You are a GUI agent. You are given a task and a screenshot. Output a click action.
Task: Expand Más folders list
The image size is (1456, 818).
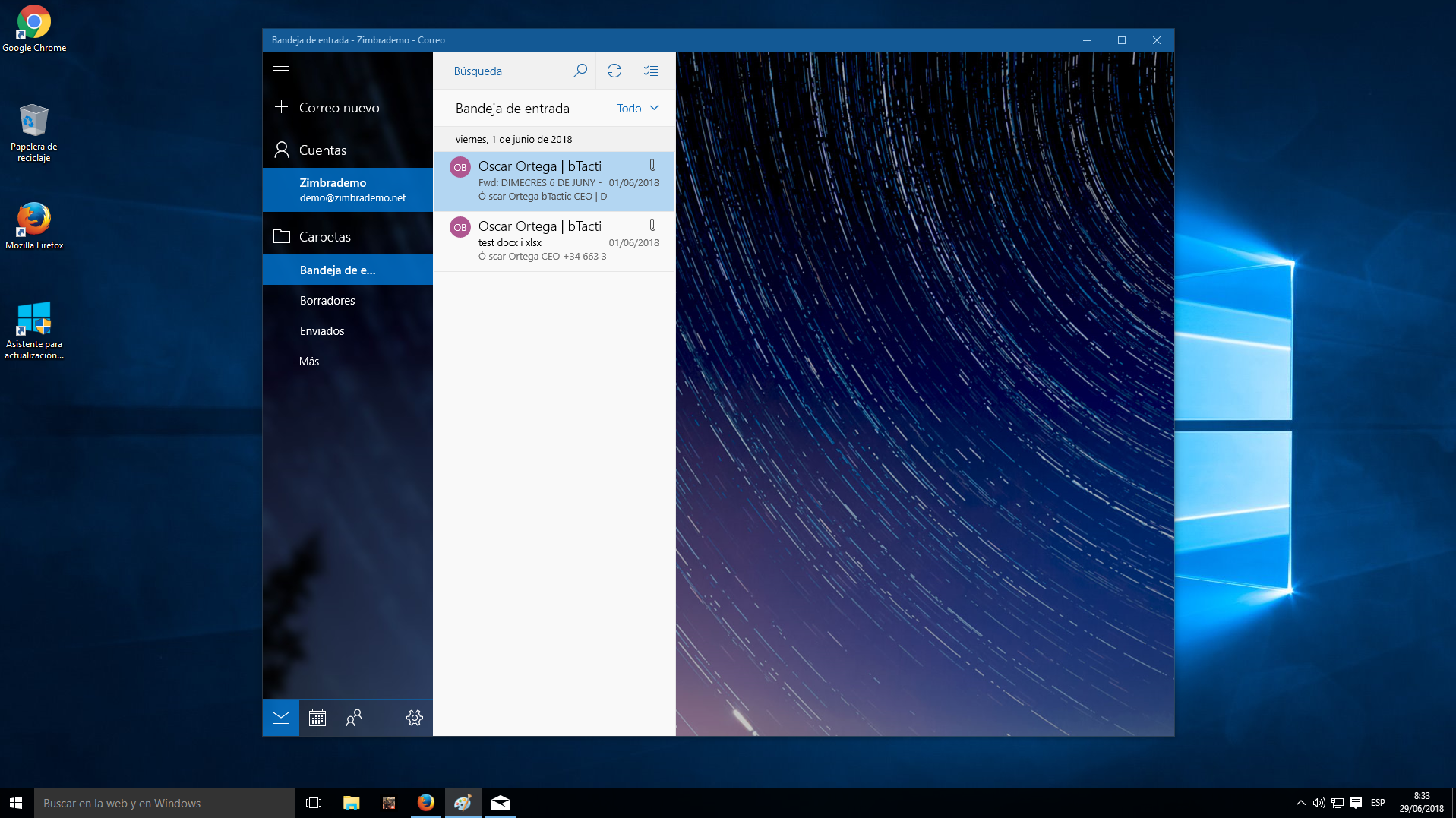309,362
